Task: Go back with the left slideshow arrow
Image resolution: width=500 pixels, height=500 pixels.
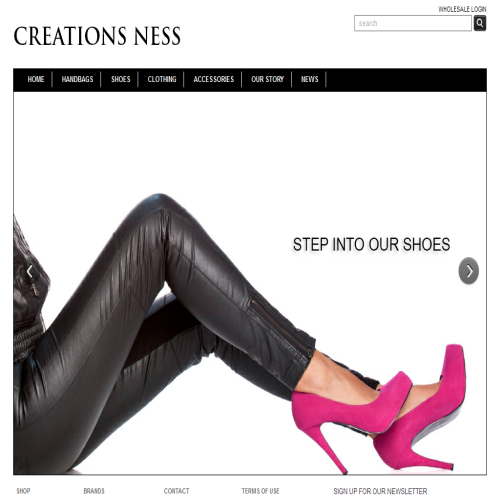Action: point(30,271)
